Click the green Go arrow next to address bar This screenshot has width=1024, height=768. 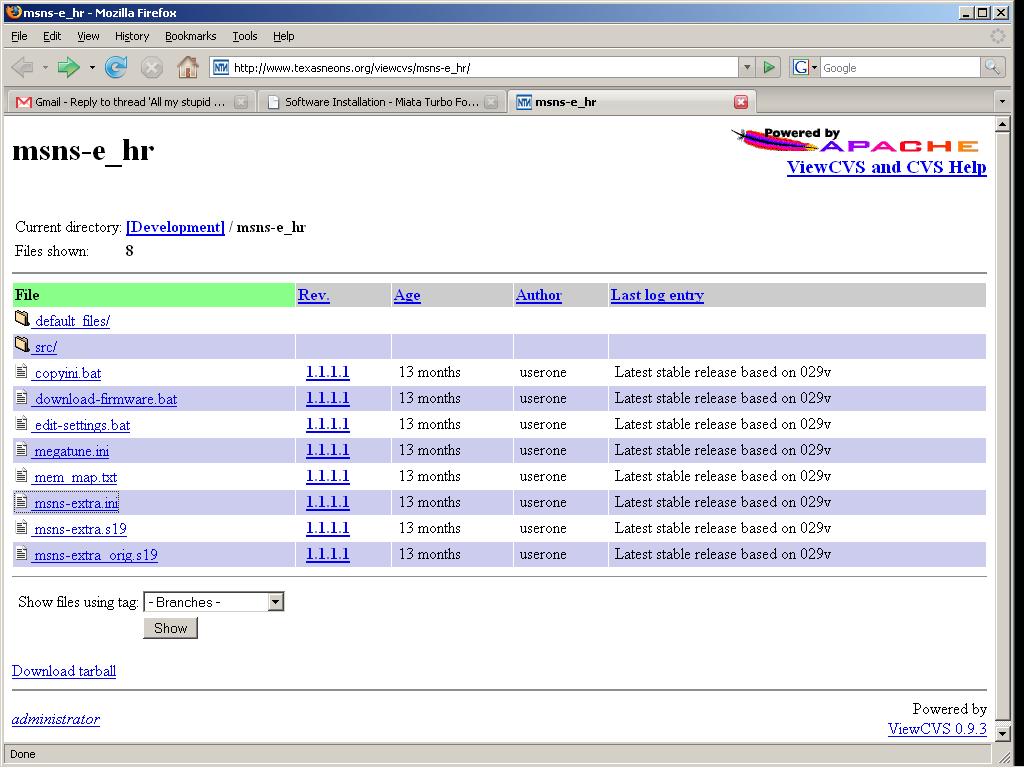point(769,67)
